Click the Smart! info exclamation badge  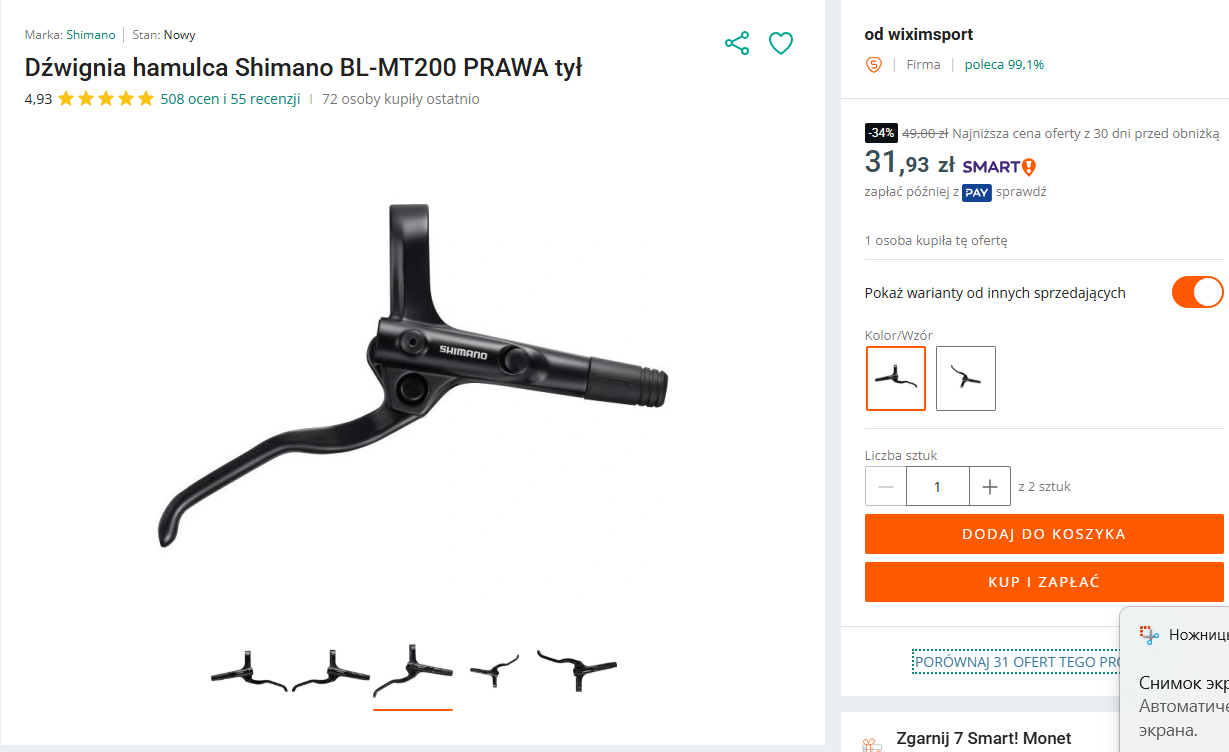click(x=1029, y=167)
